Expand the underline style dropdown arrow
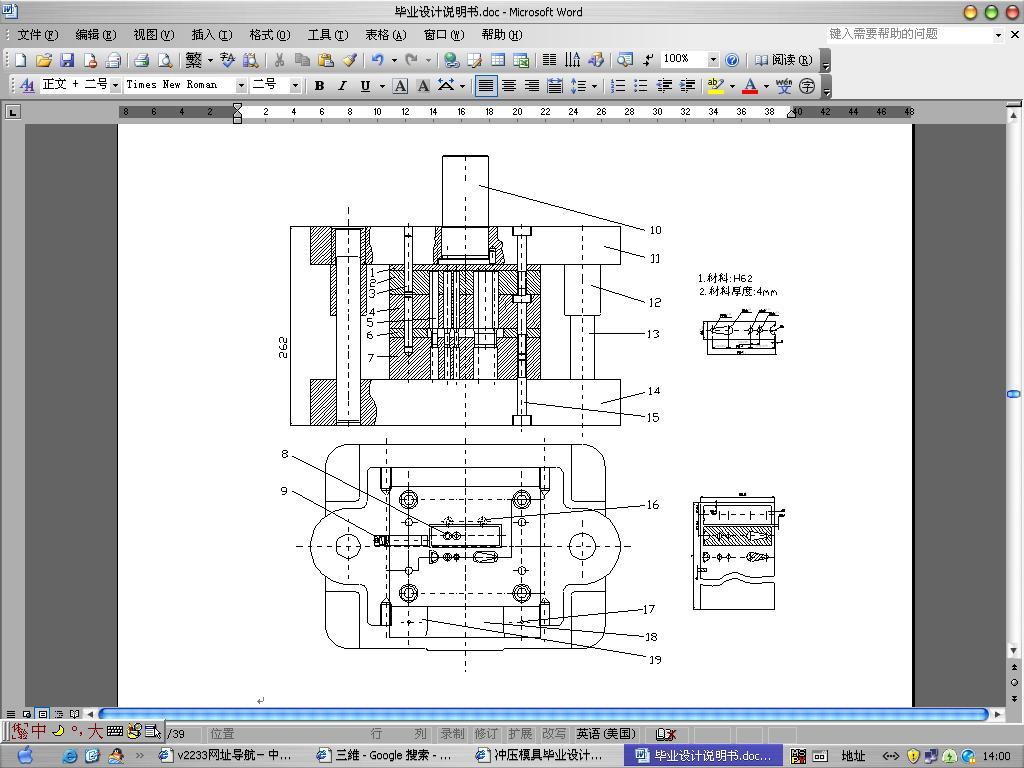 pyautogui.click(x=382, y=86)
